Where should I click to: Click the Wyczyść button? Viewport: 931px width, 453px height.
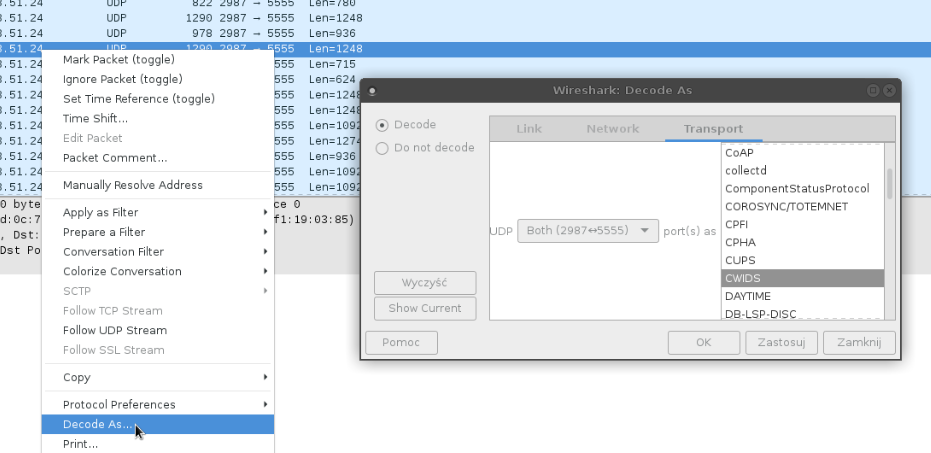(425, 283)
